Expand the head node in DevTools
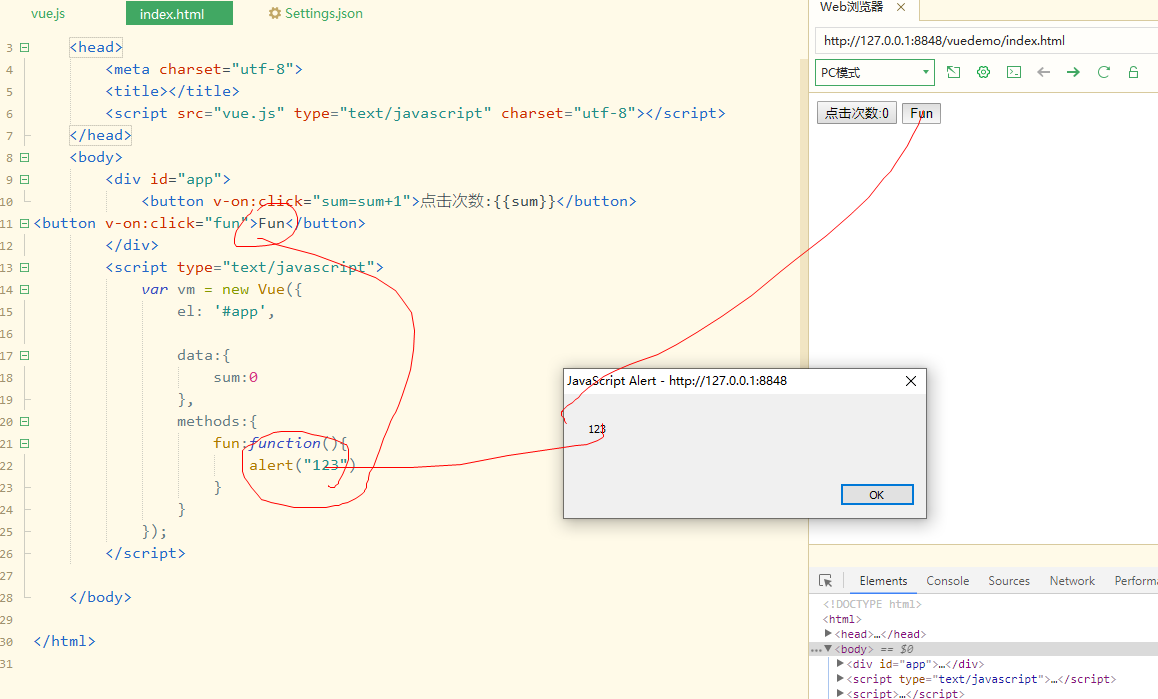 point(828,633)
